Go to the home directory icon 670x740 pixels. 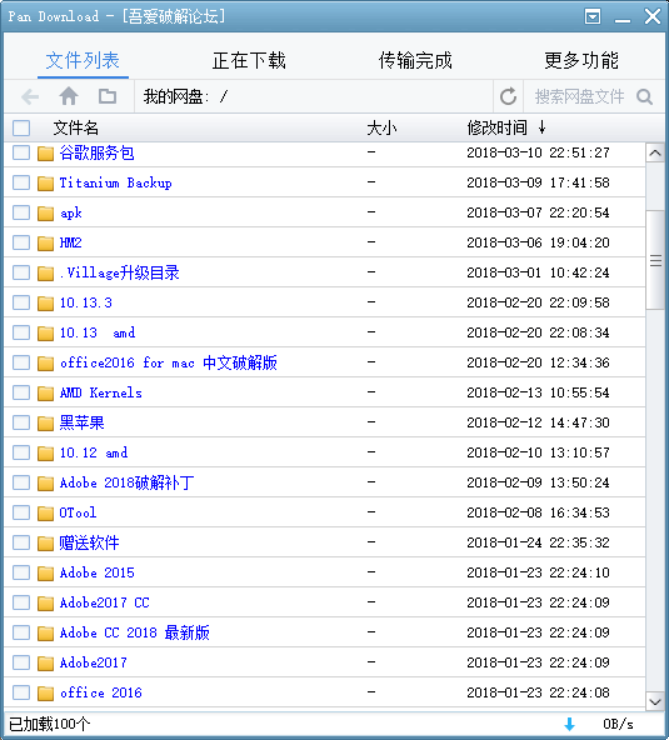click(69, 96)
